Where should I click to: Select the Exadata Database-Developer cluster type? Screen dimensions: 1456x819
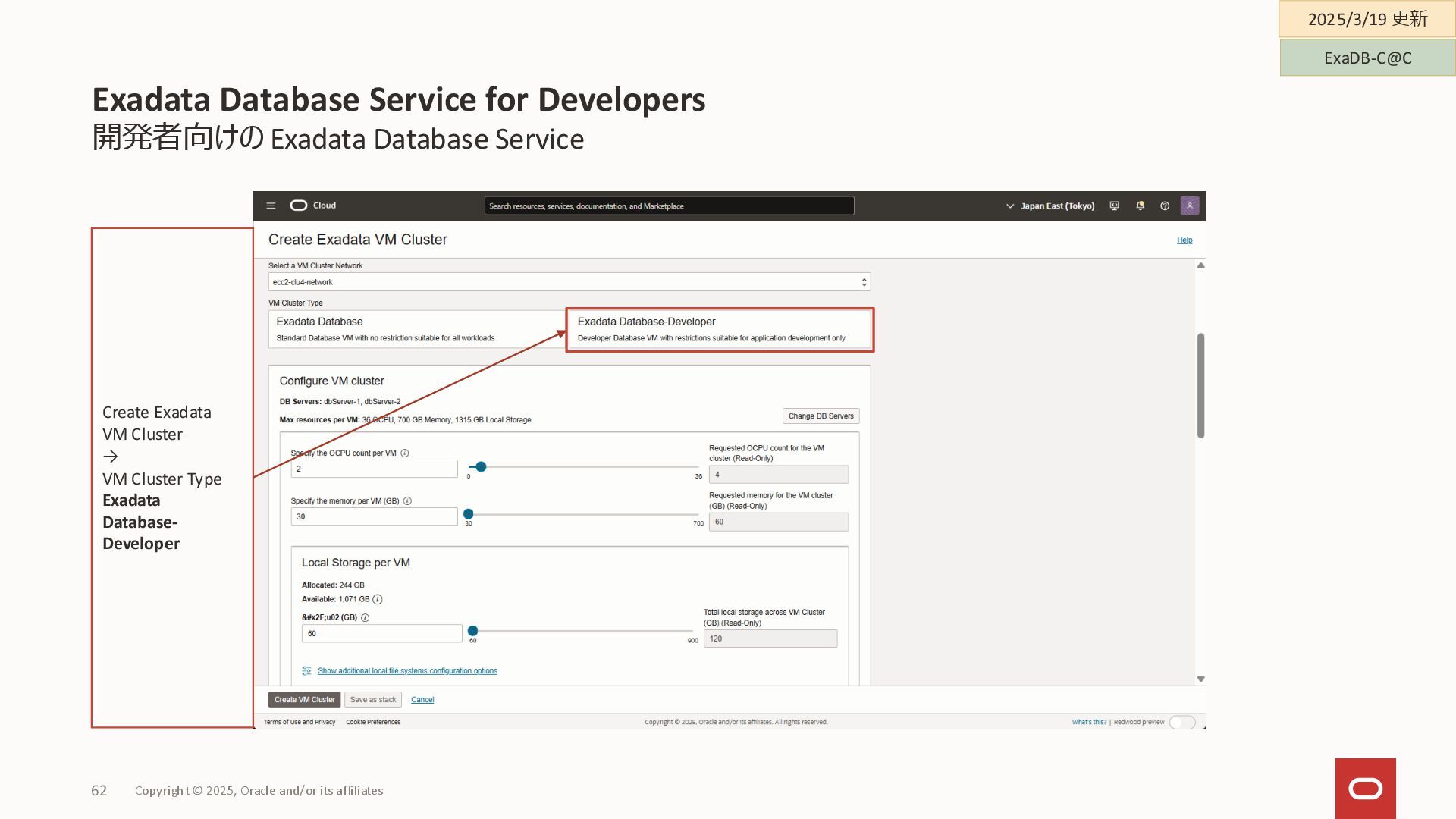click(720, 329)
